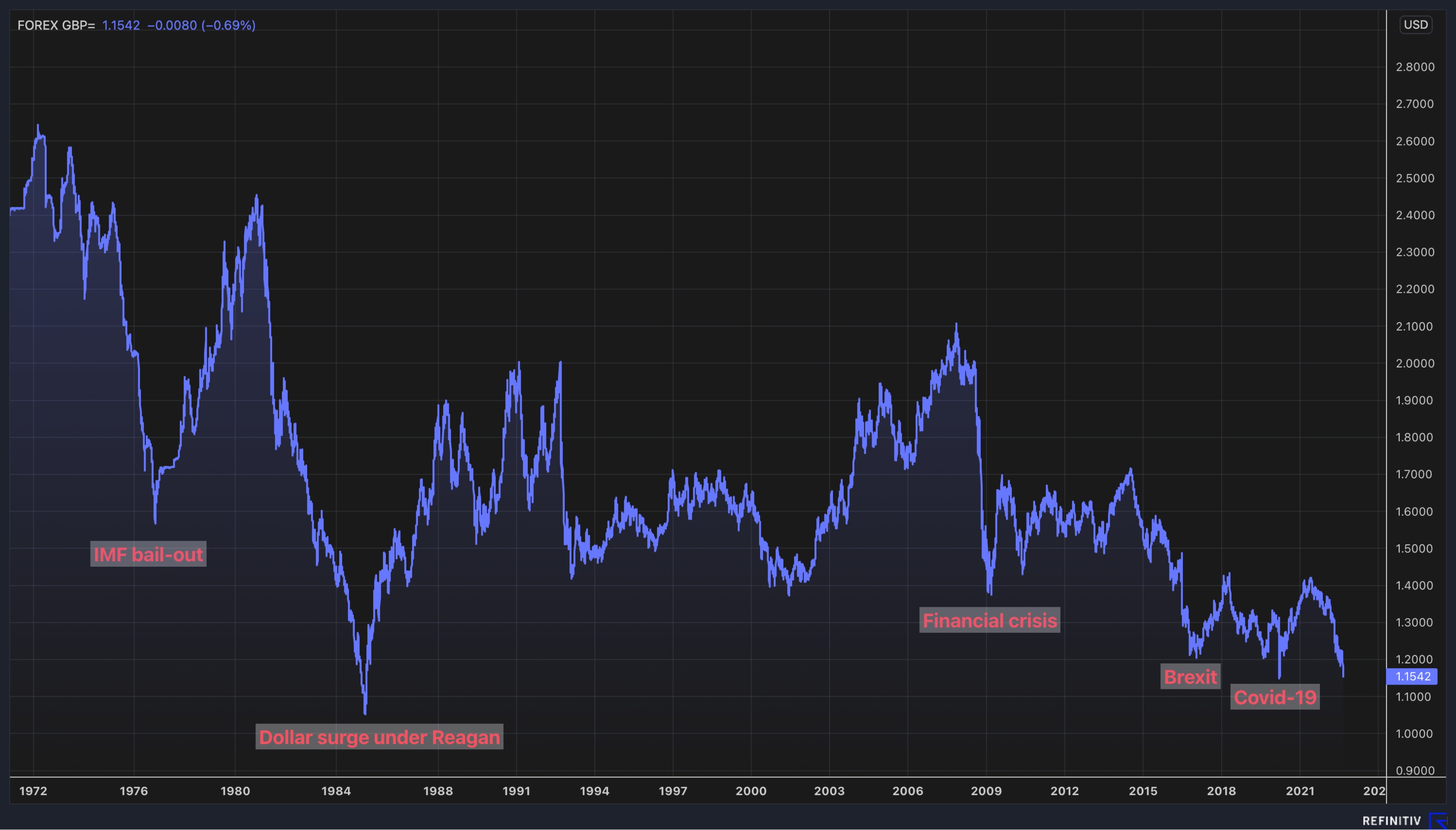The width and height of the screenshot is (1456, 830).
Task: Click the 1980 year label on the time axis
Action: point(236,791)
